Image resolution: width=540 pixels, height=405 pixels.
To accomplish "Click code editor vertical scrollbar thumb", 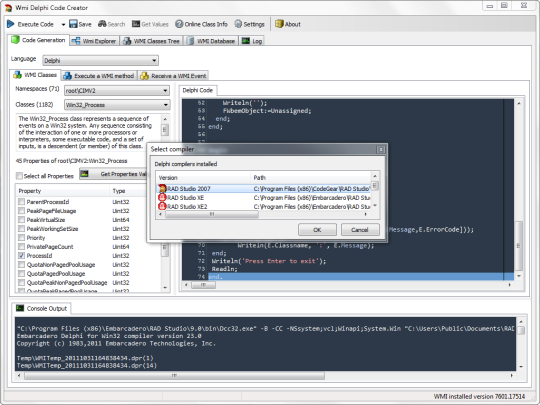I will pyautogui.click(x=518, y=246).
